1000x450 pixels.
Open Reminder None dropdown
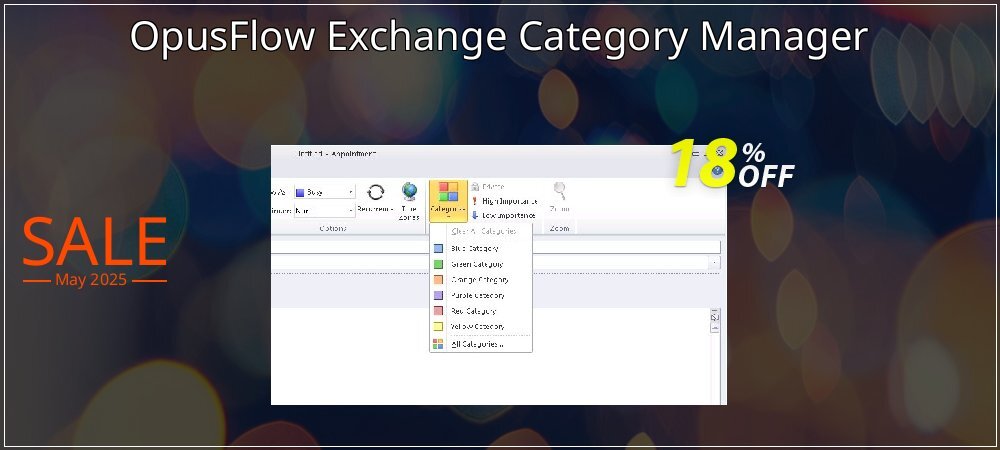[324, 210]
